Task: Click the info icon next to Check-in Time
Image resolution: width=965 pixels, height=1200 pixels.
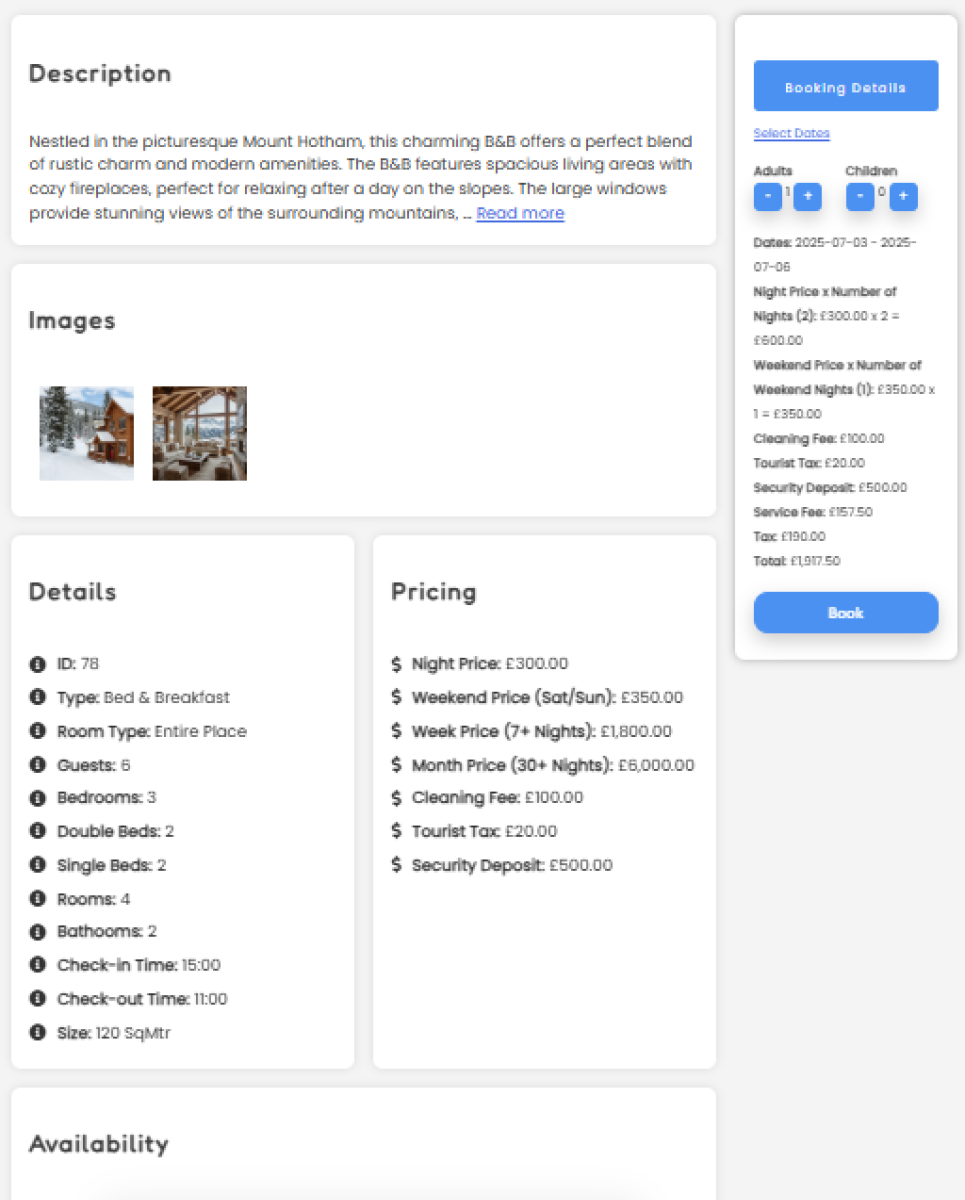Action: tap(38, 965)
